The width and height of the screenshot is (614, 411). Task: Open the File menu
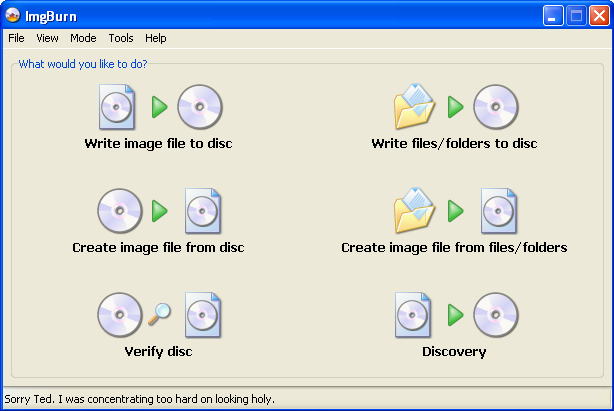[x=16, y=38]
